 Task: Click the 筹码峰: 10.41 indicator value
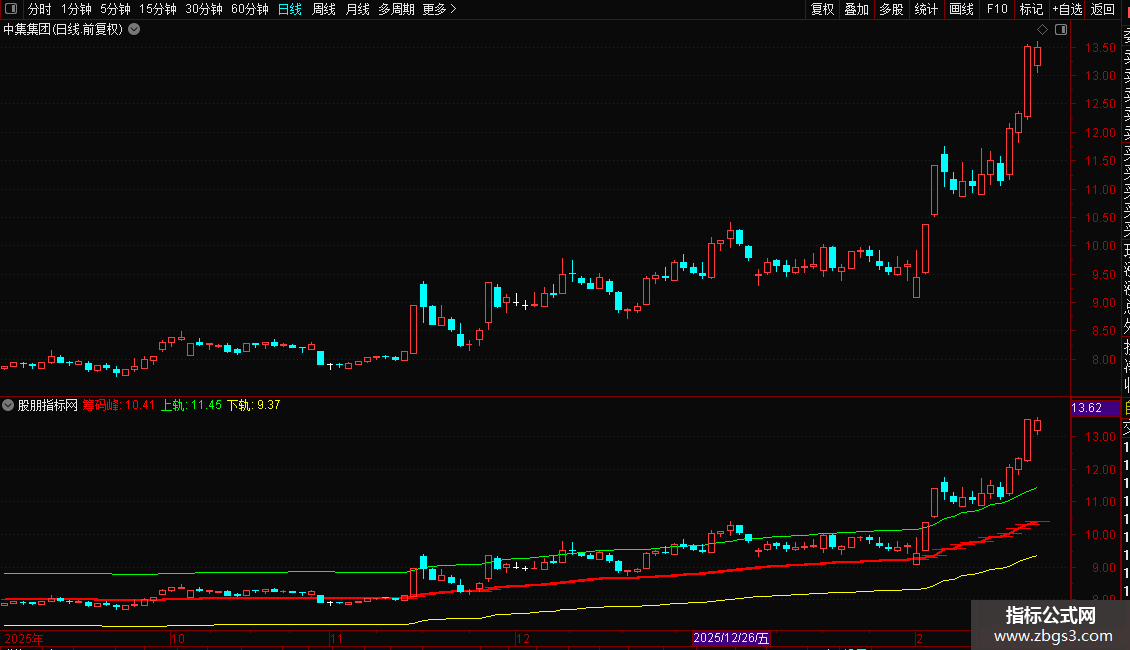click(x=119, y=405)
